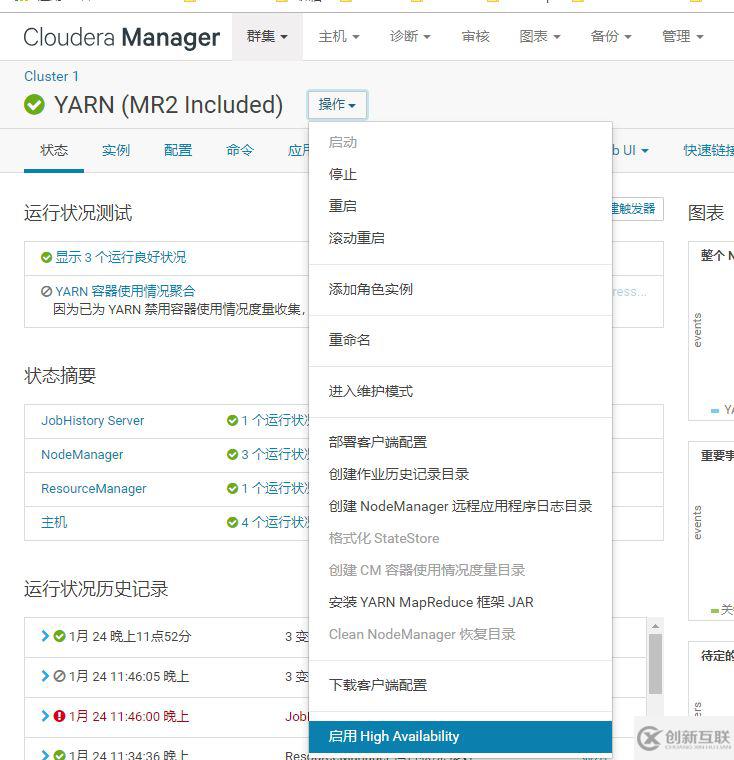The image size is (734, 760).
Task: Click the 运行状况历史记录 heading
Action: coord(96,589)
